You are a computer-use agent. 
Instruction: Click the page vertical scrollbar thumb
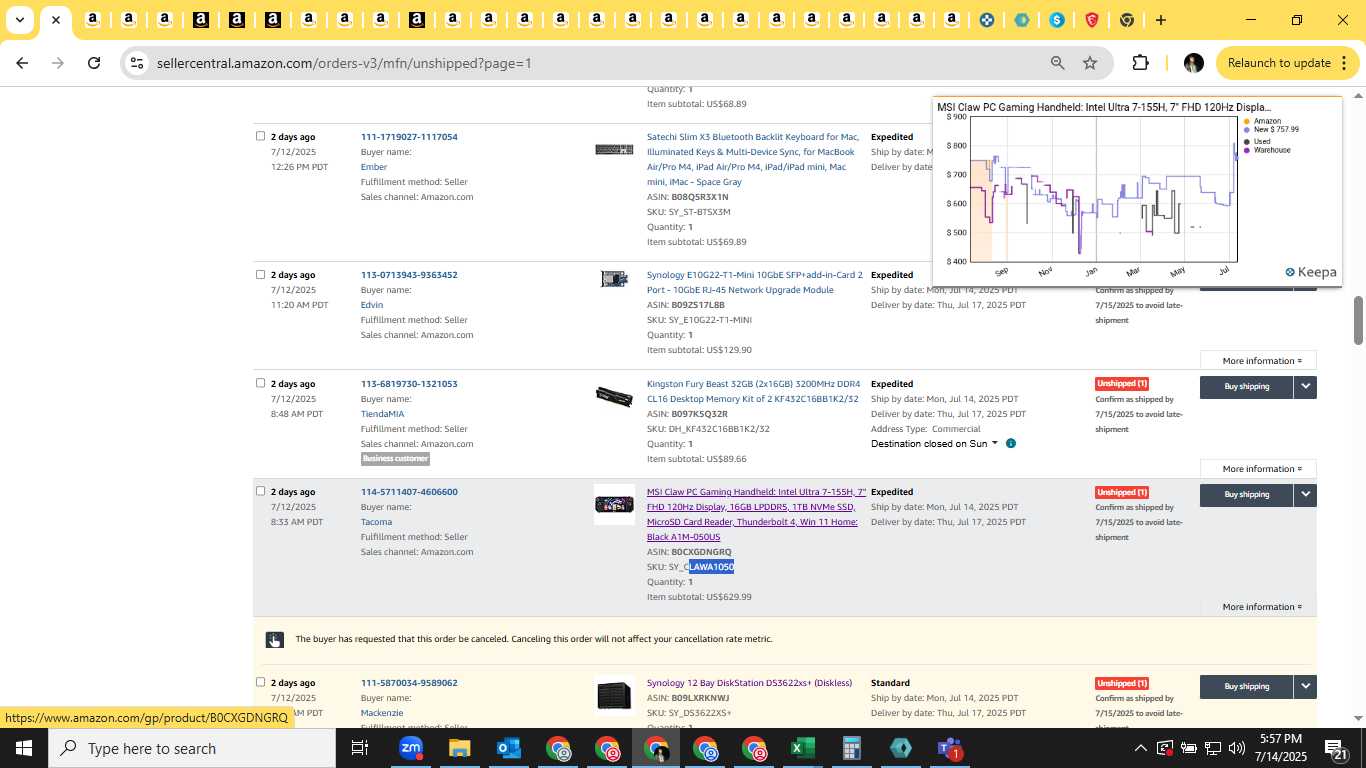point(1358,320)
